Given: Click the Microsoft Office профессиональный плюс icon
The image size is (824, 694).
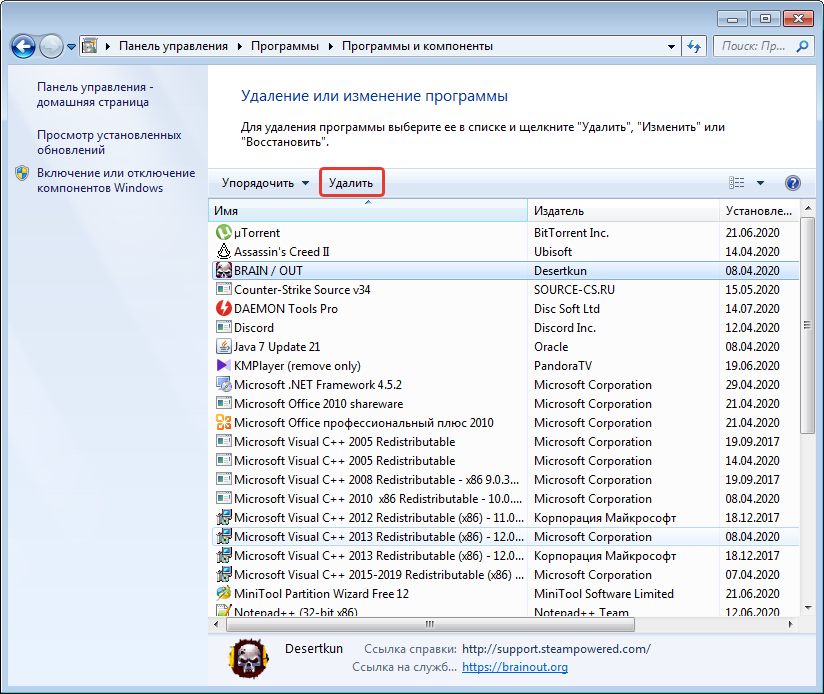Looking at the screenshot, I should (224, 422).
